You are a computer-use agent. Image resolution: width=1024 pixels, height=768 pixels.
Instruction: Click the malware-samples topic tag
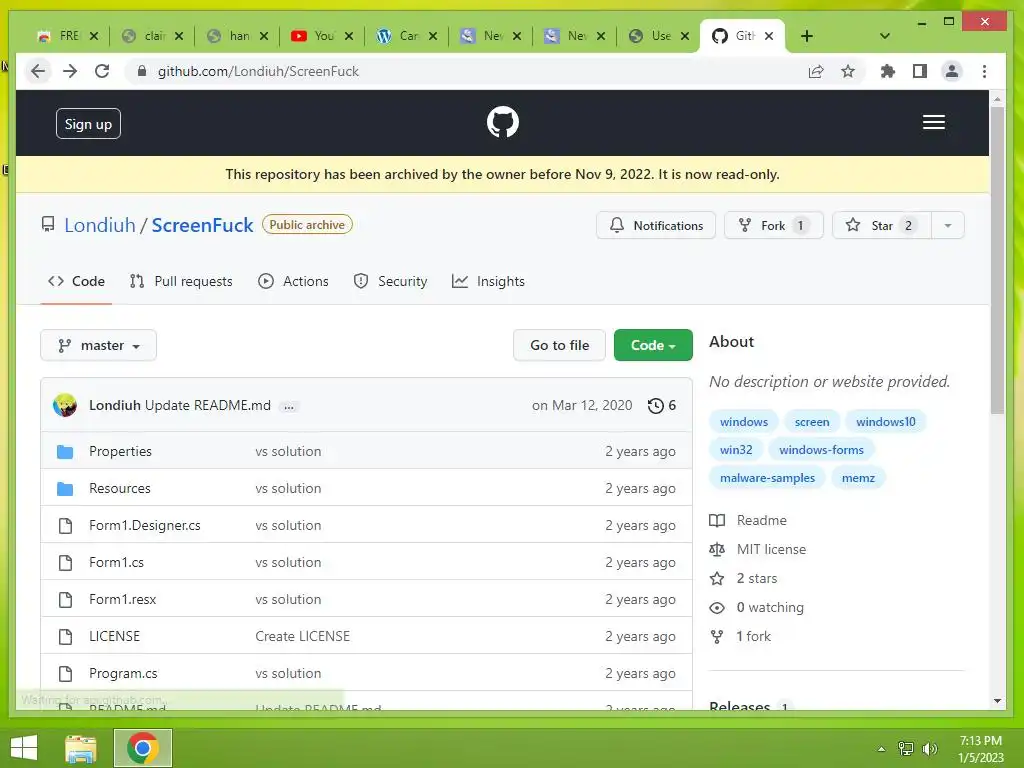(x=767, y=478)
